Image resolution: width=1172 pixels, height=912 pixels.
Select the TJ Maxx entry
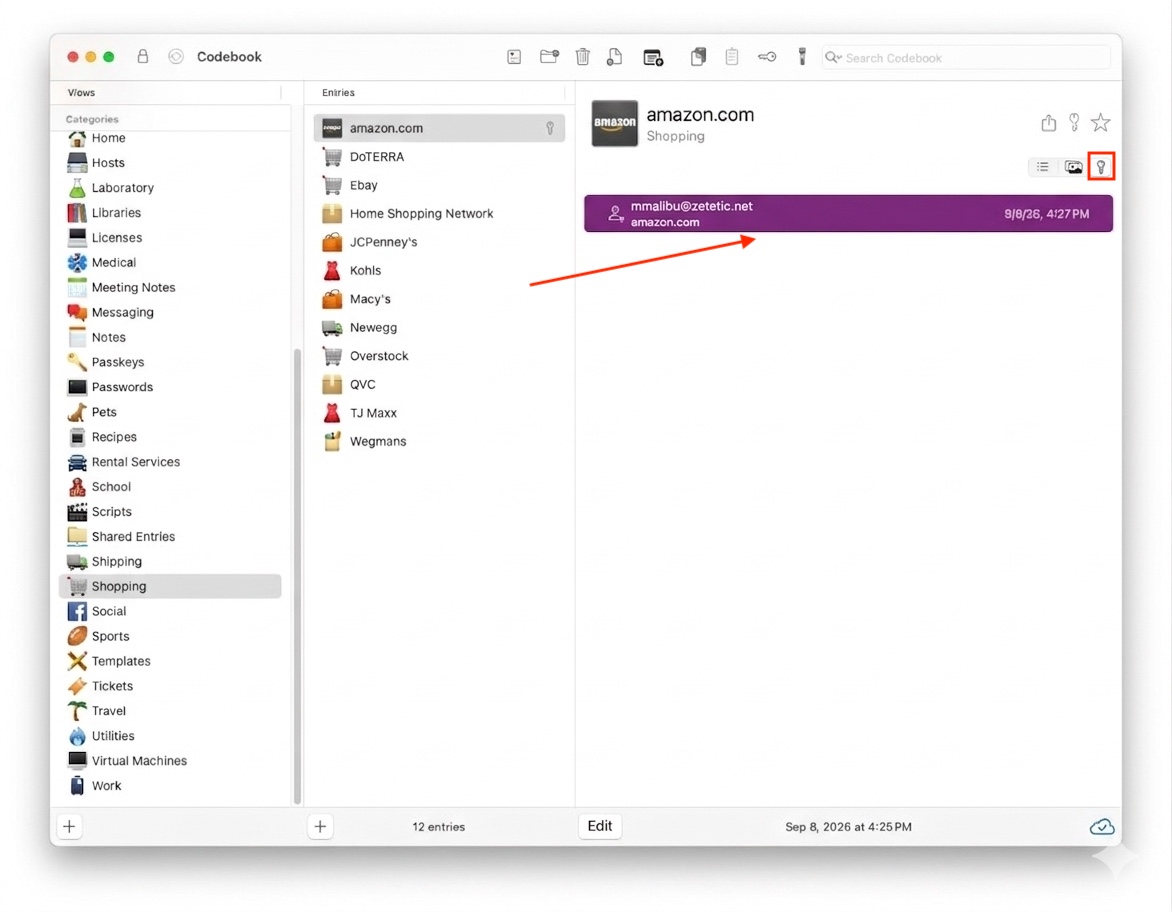point(440,413)
